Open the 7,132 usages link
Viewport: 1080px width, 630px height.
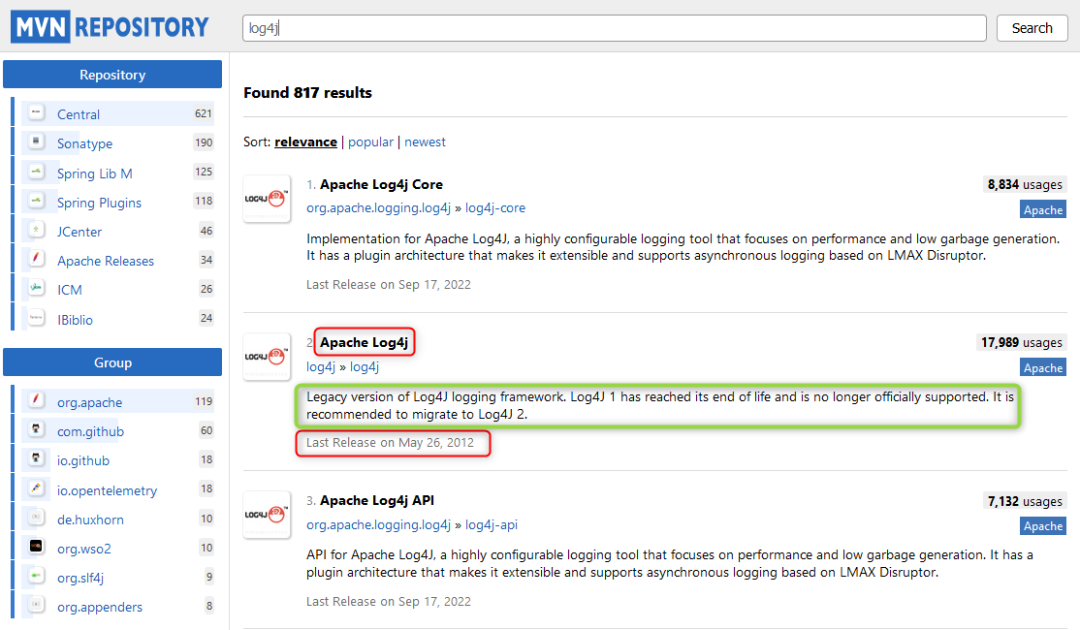coord(1025,501)
